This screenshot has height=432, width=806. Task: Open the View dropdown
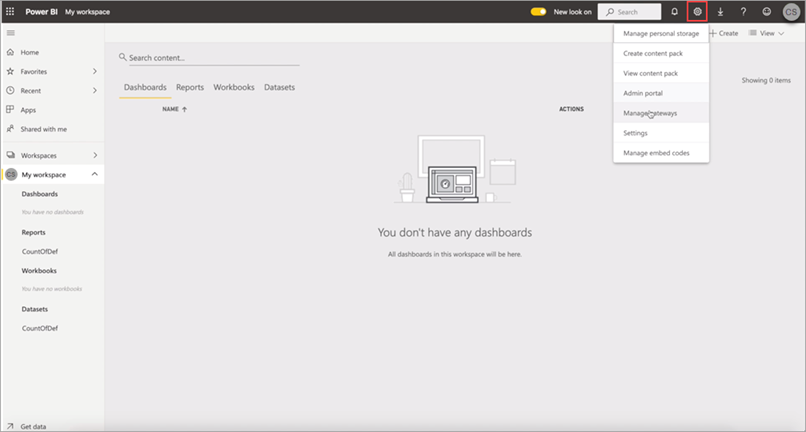[x=766, y=33]
